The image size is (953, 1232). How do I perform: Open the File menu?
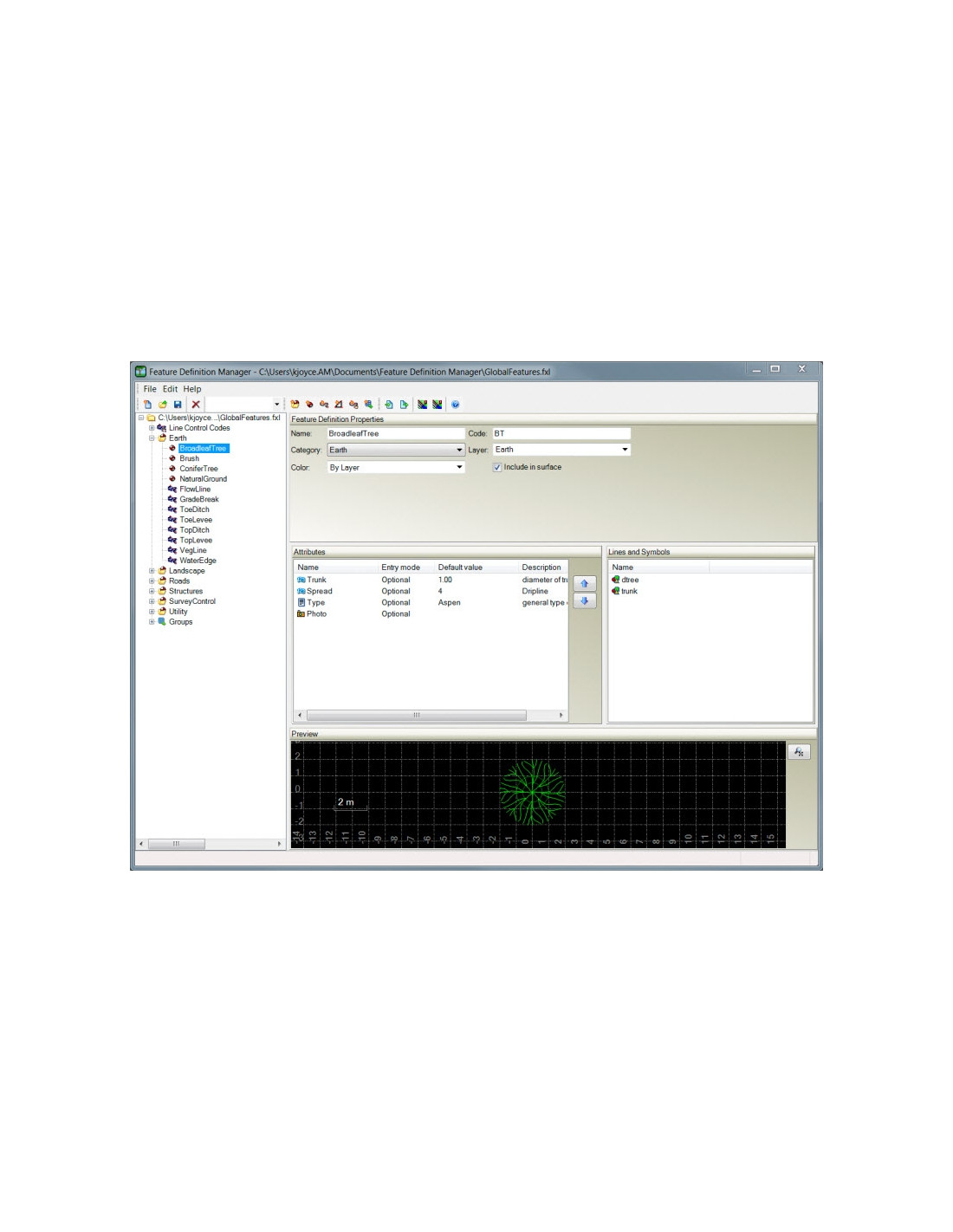150,389
